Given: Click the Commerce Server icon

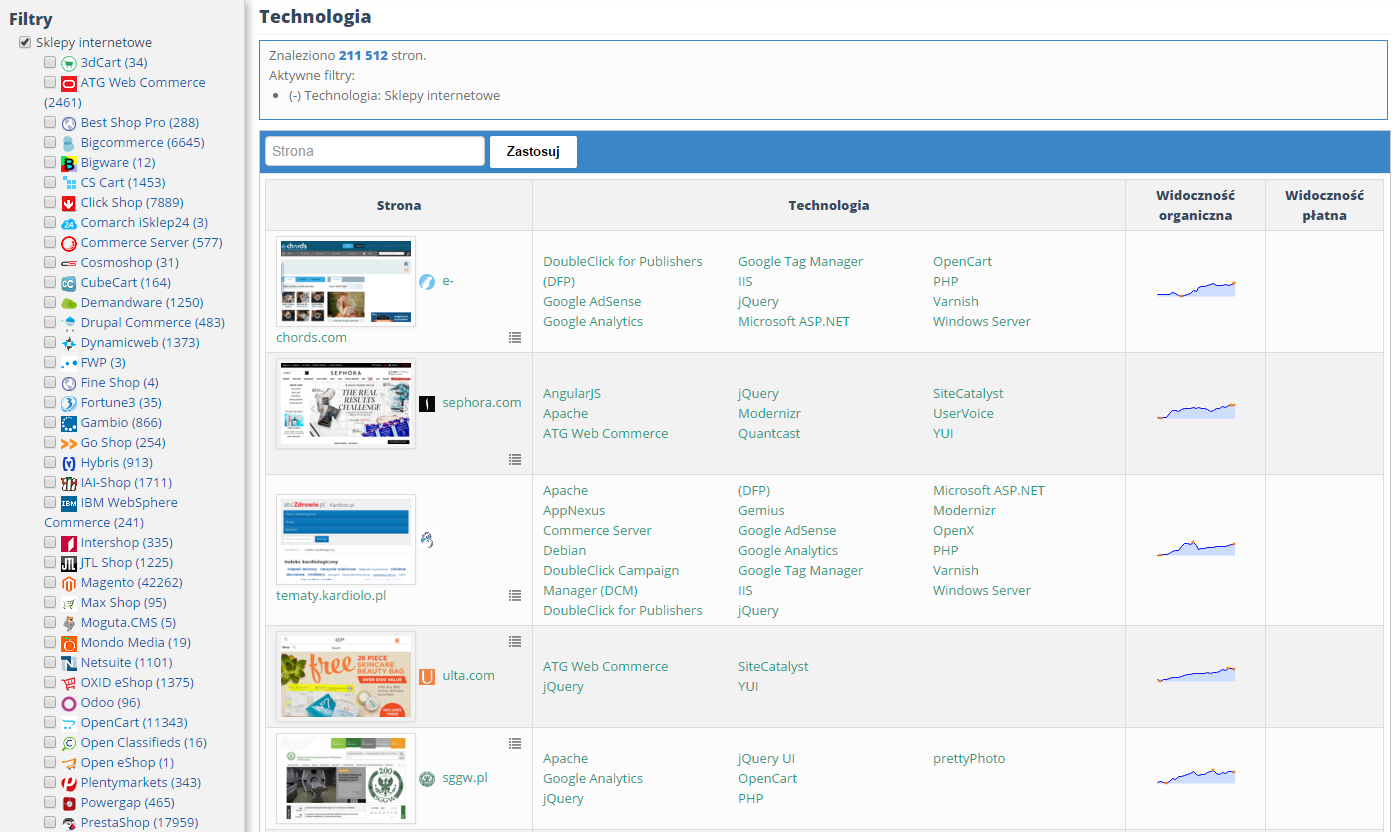Looking at the screenshot, I should point(69,243).
